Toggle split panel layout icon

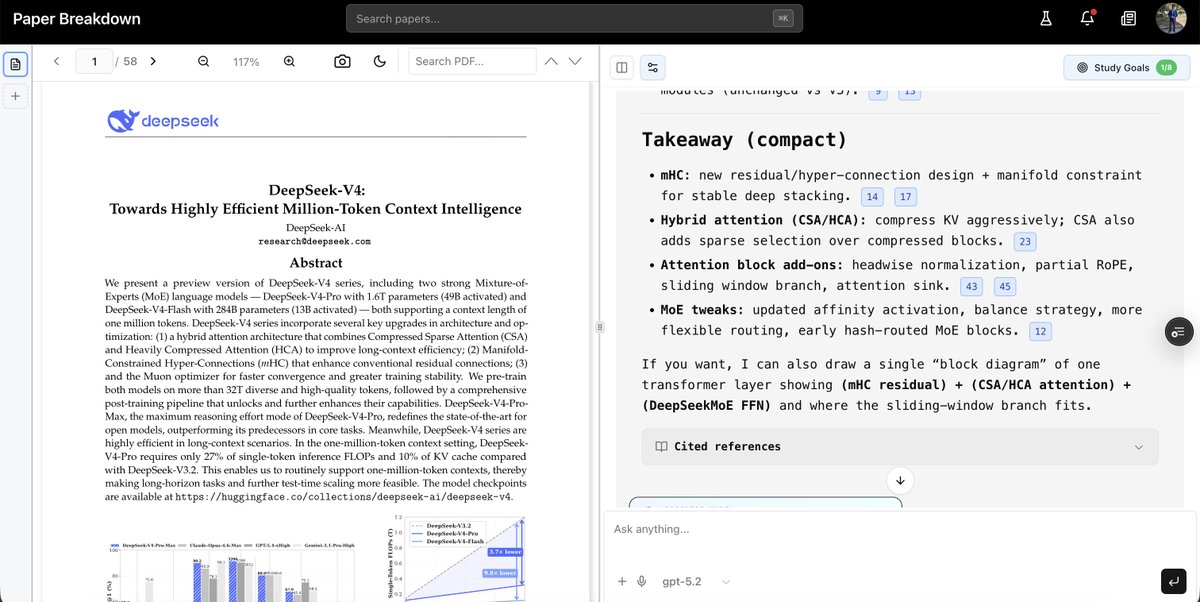[622, 67]
